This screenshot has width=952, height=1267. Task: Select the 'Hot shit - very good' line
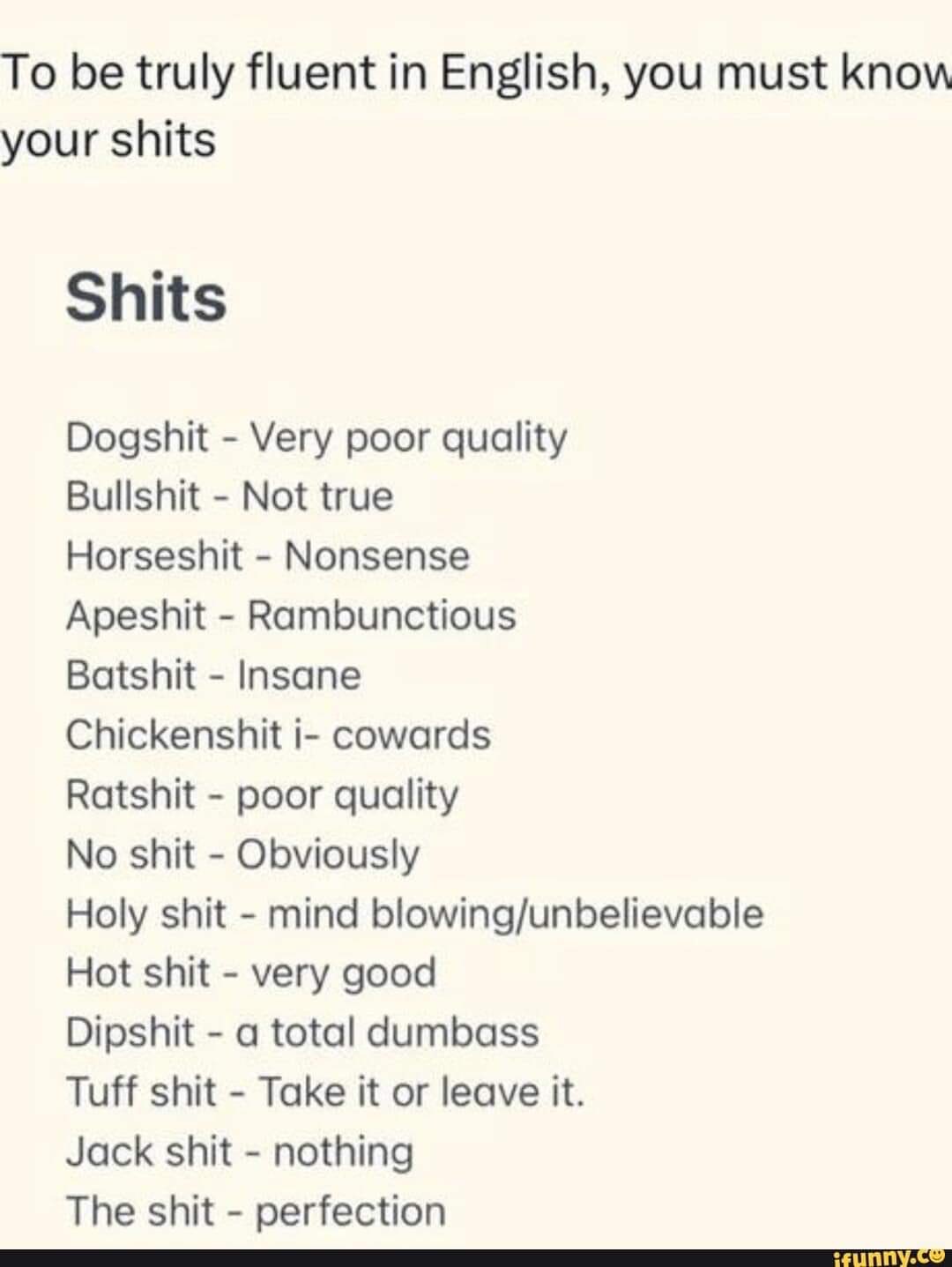pyautogui.click(x=251, y=973)
